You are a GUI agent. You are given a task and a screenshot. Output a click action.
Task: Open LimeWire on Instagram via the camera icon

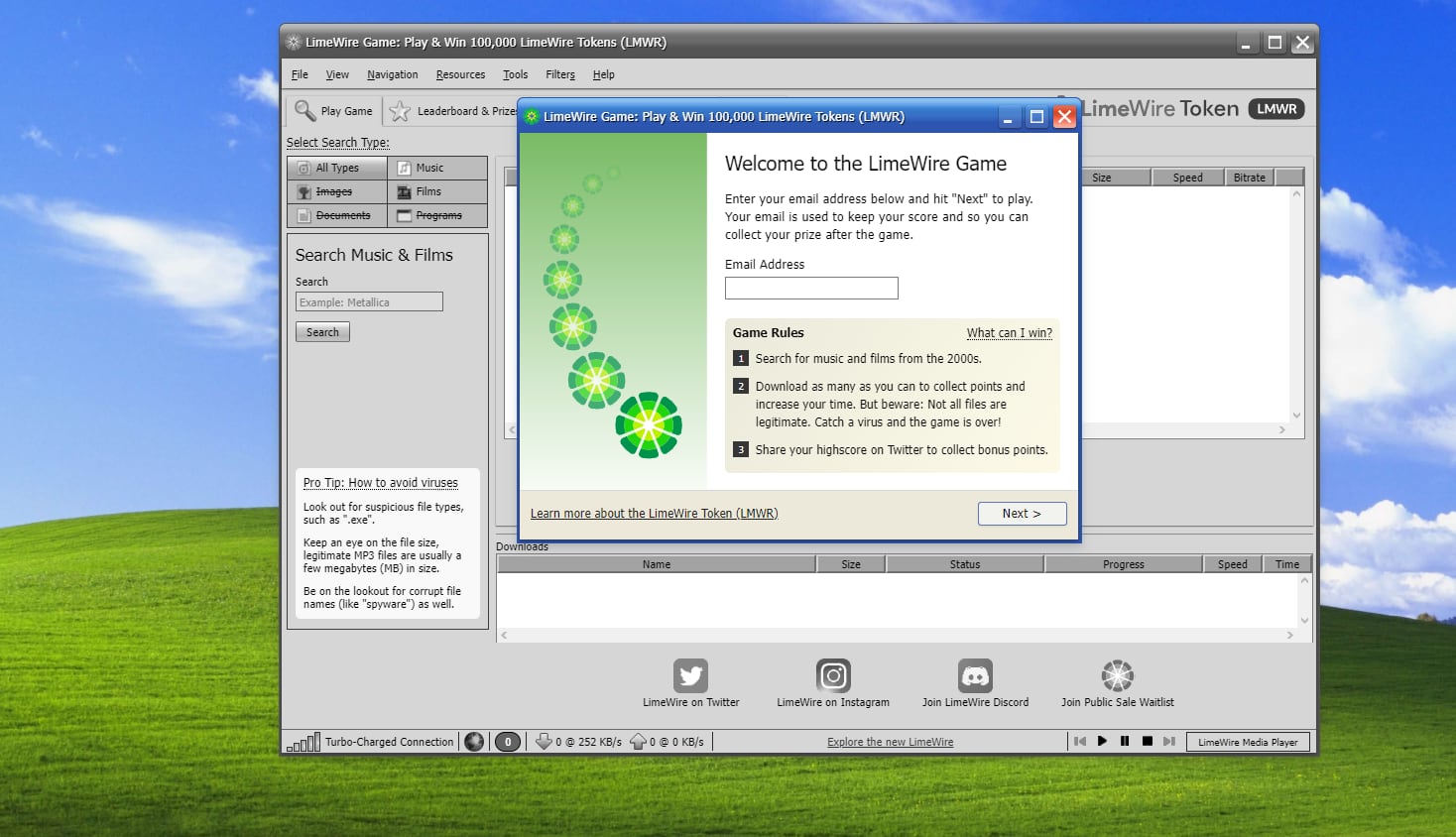833,674
